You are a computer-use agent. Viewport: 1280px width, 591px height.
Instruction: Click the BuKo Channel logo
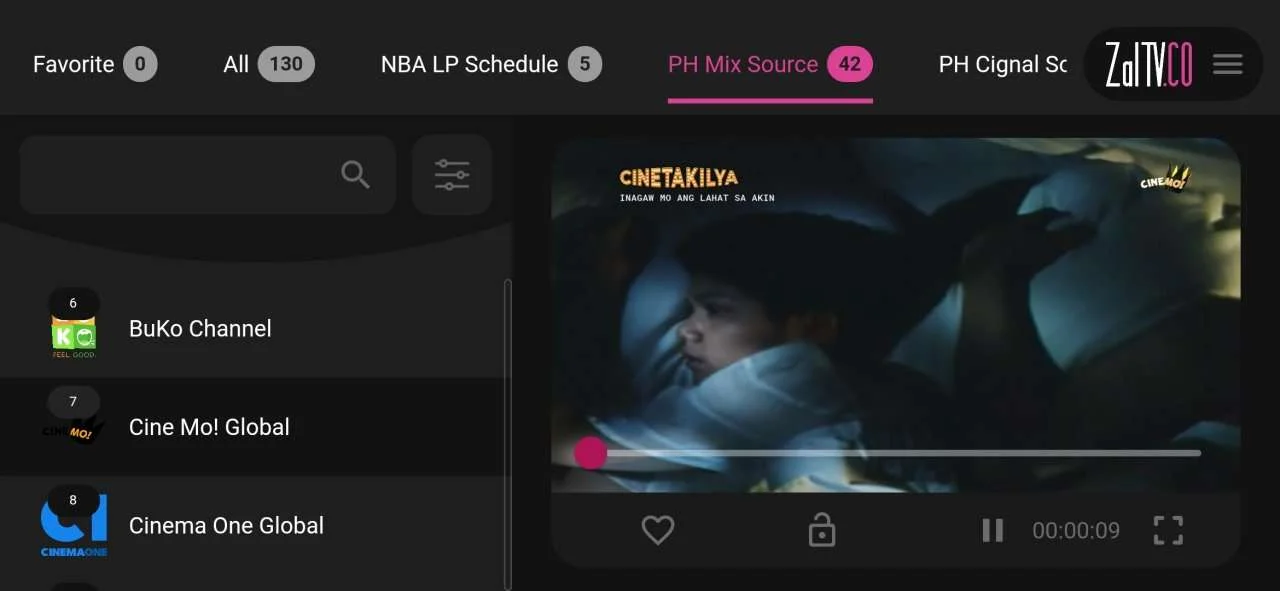coord(74,335)
